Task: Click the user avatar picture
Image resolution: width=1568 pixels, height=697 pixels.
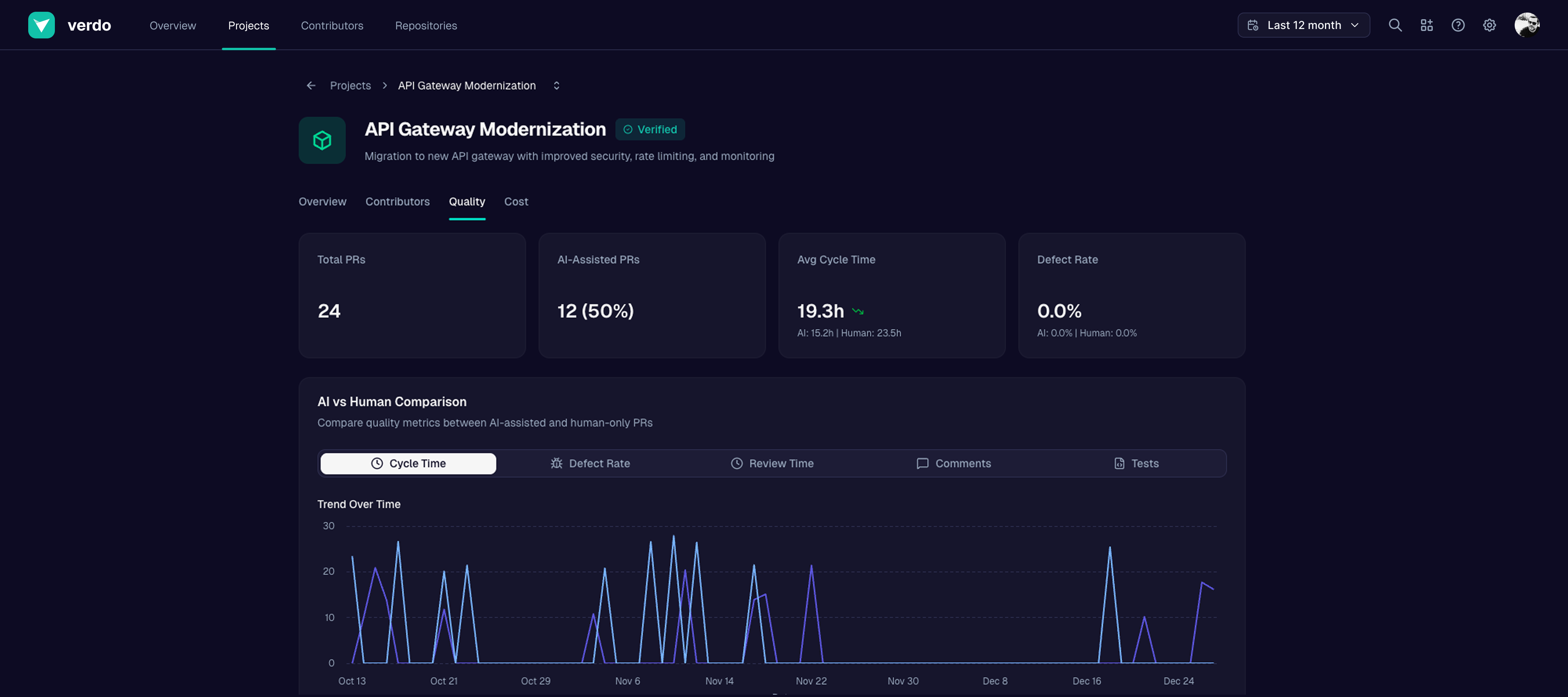Action: [x=1526, y=25]
